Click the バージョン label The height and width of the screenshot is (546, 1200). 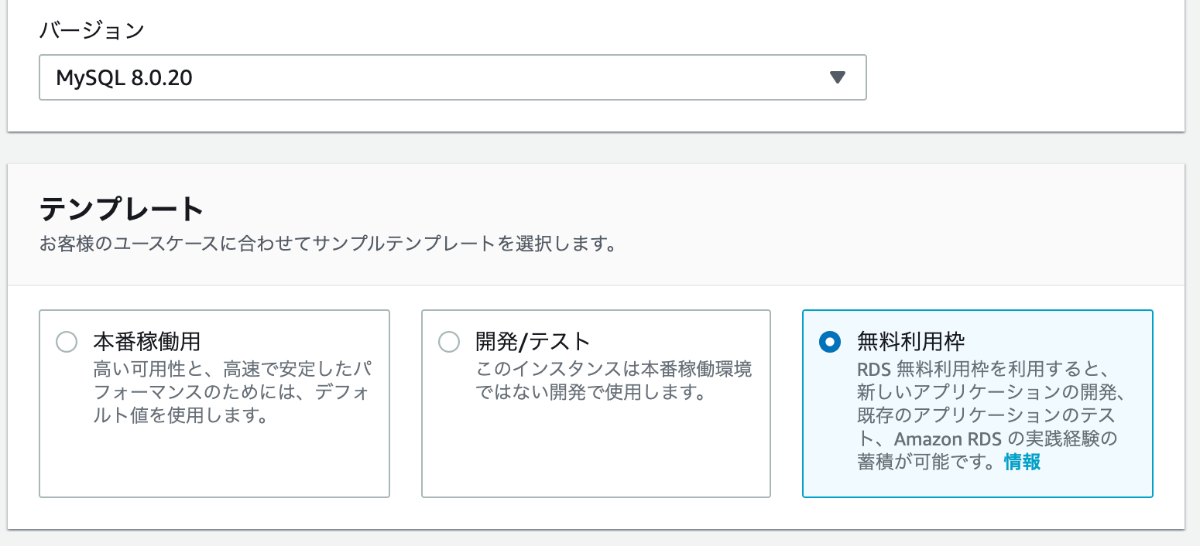[x=92, y=29]
